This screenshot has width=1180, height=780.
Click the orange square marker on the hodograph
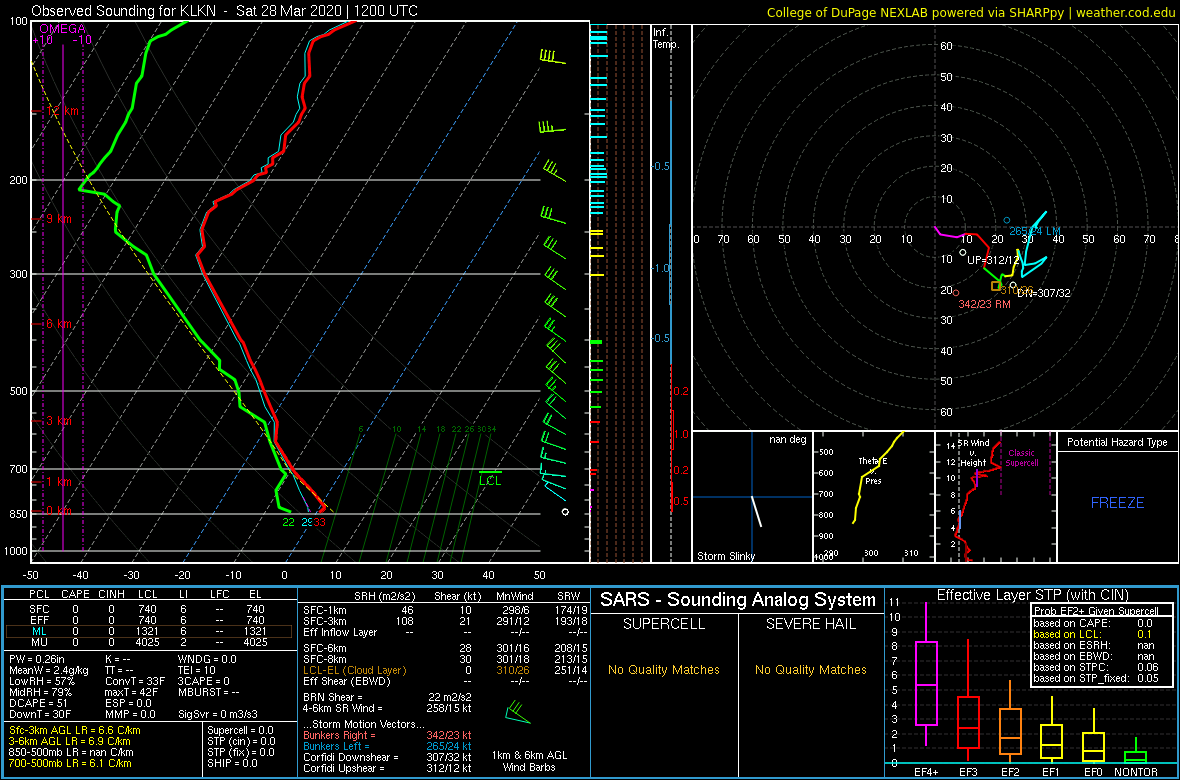[996, 286]
